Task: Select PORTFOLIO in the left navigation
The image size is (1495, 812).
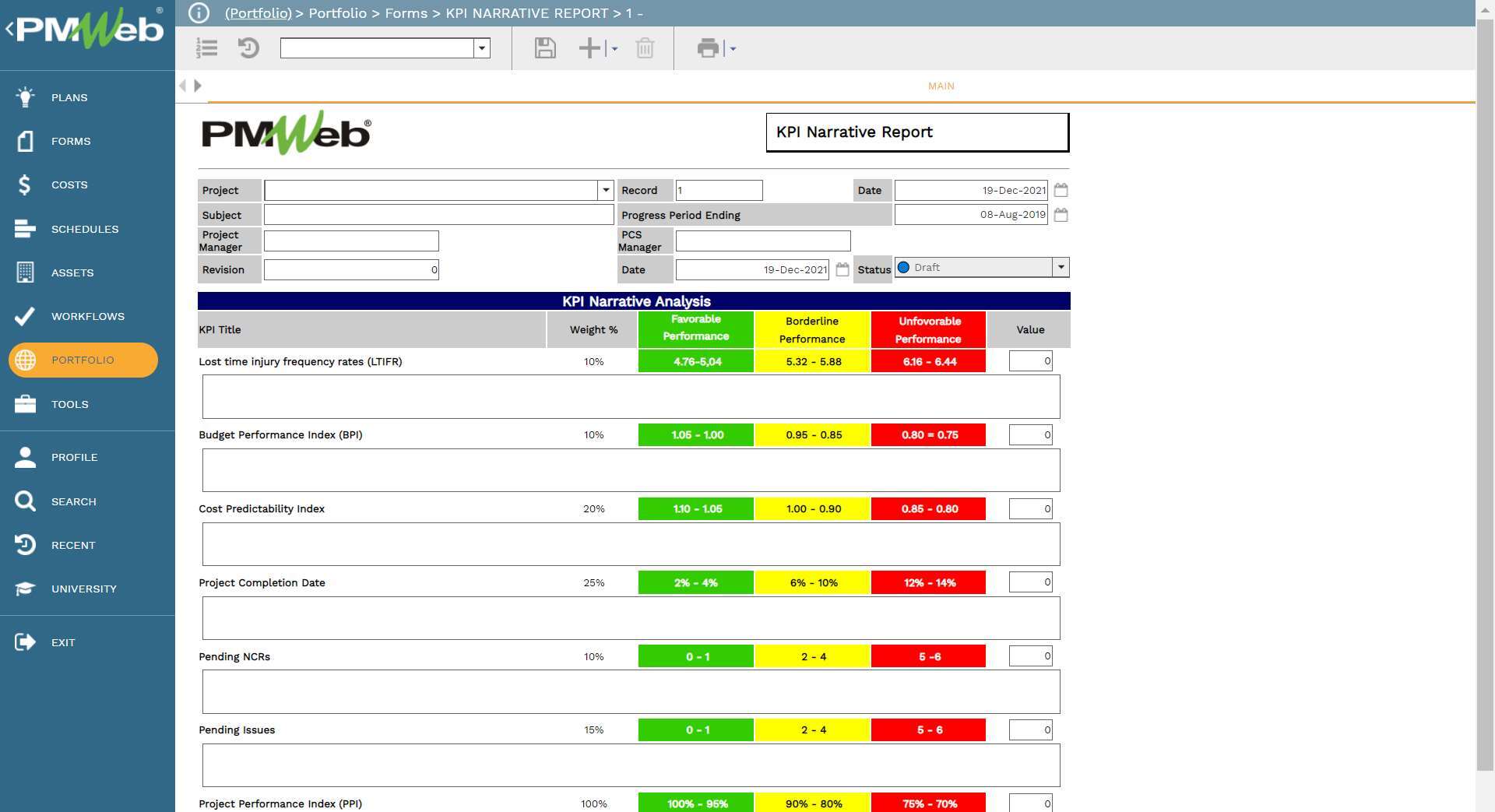Action: click(82, 360)
